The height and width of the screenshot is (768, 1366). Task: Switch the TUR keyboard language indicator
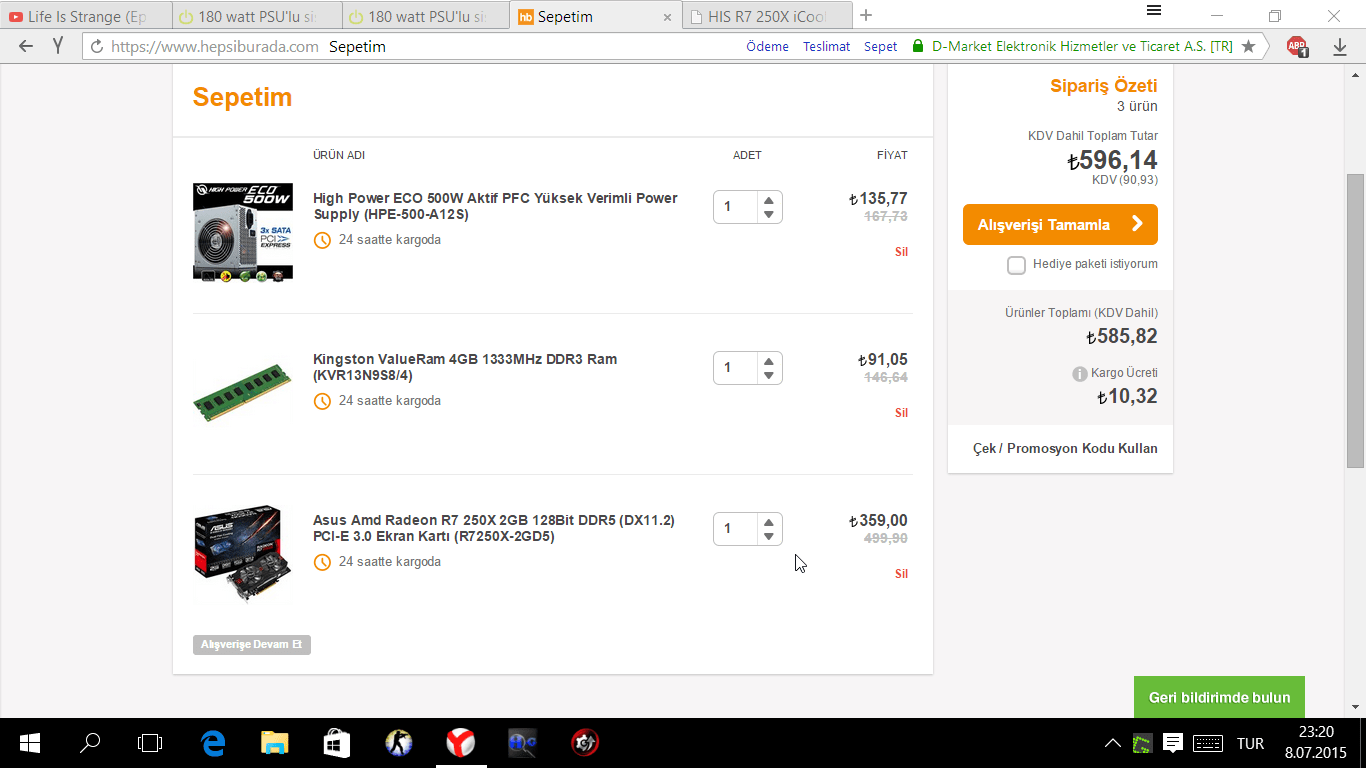[x=1250, y=744]
